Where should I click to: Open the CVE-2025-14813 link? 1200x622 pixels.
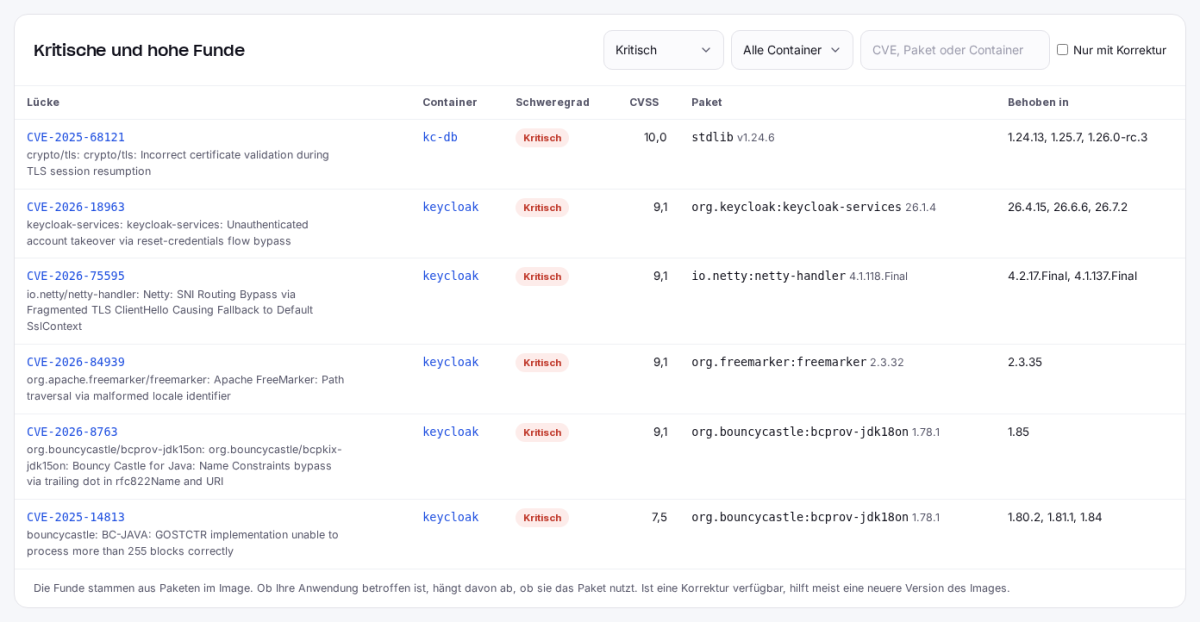pos(76,517)
